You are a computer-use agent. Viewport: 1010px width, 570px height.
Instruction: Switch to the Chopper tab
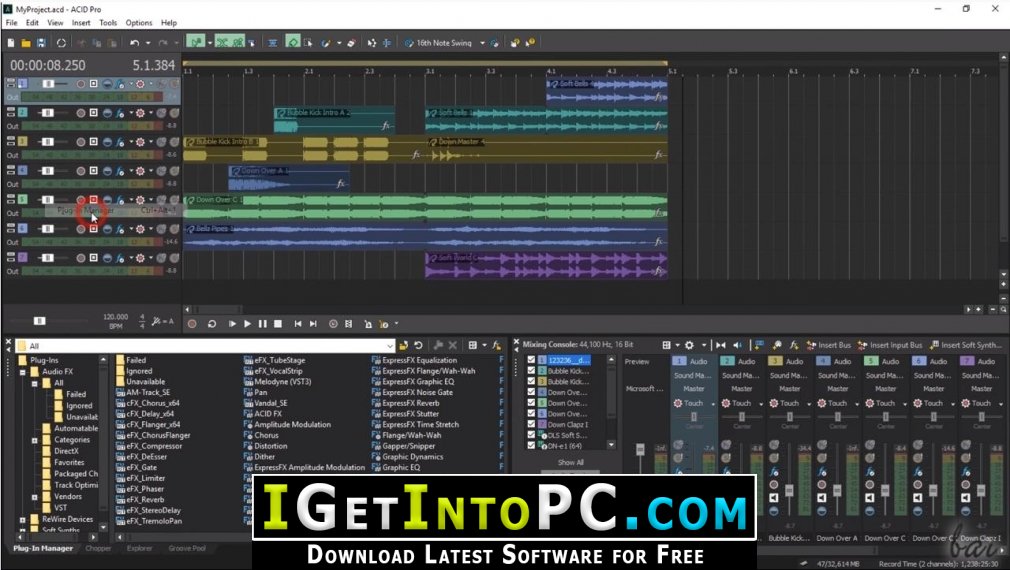(x=98, y=549)
